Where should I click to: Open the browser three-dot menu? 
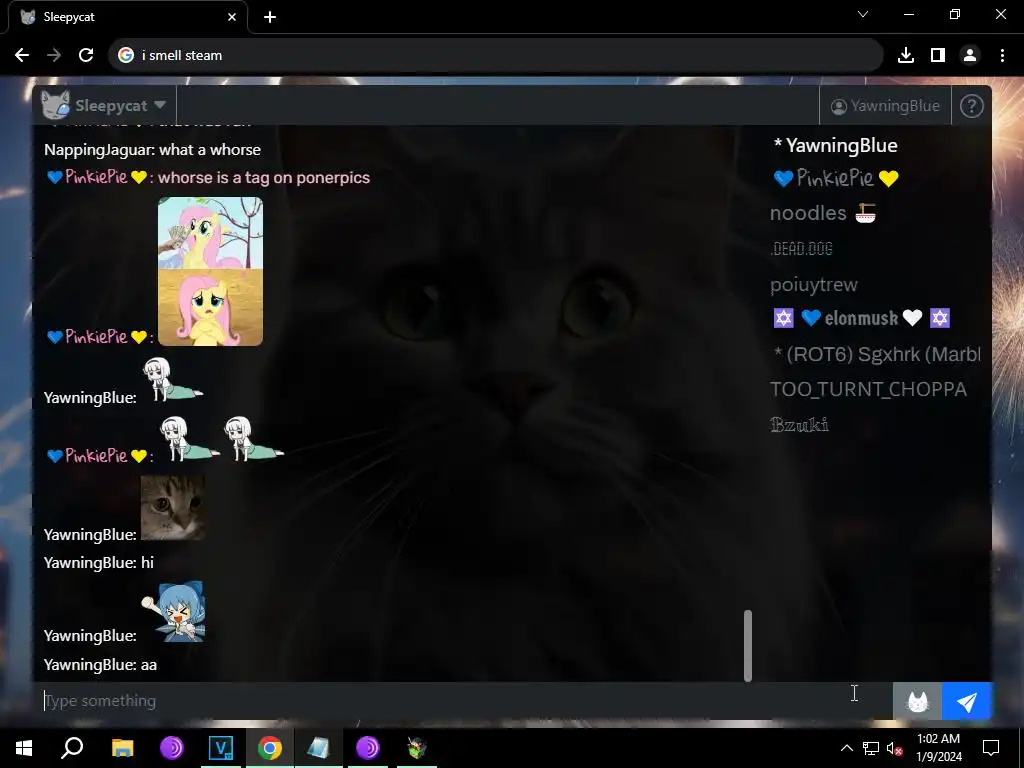click(x=1002, y=56)
